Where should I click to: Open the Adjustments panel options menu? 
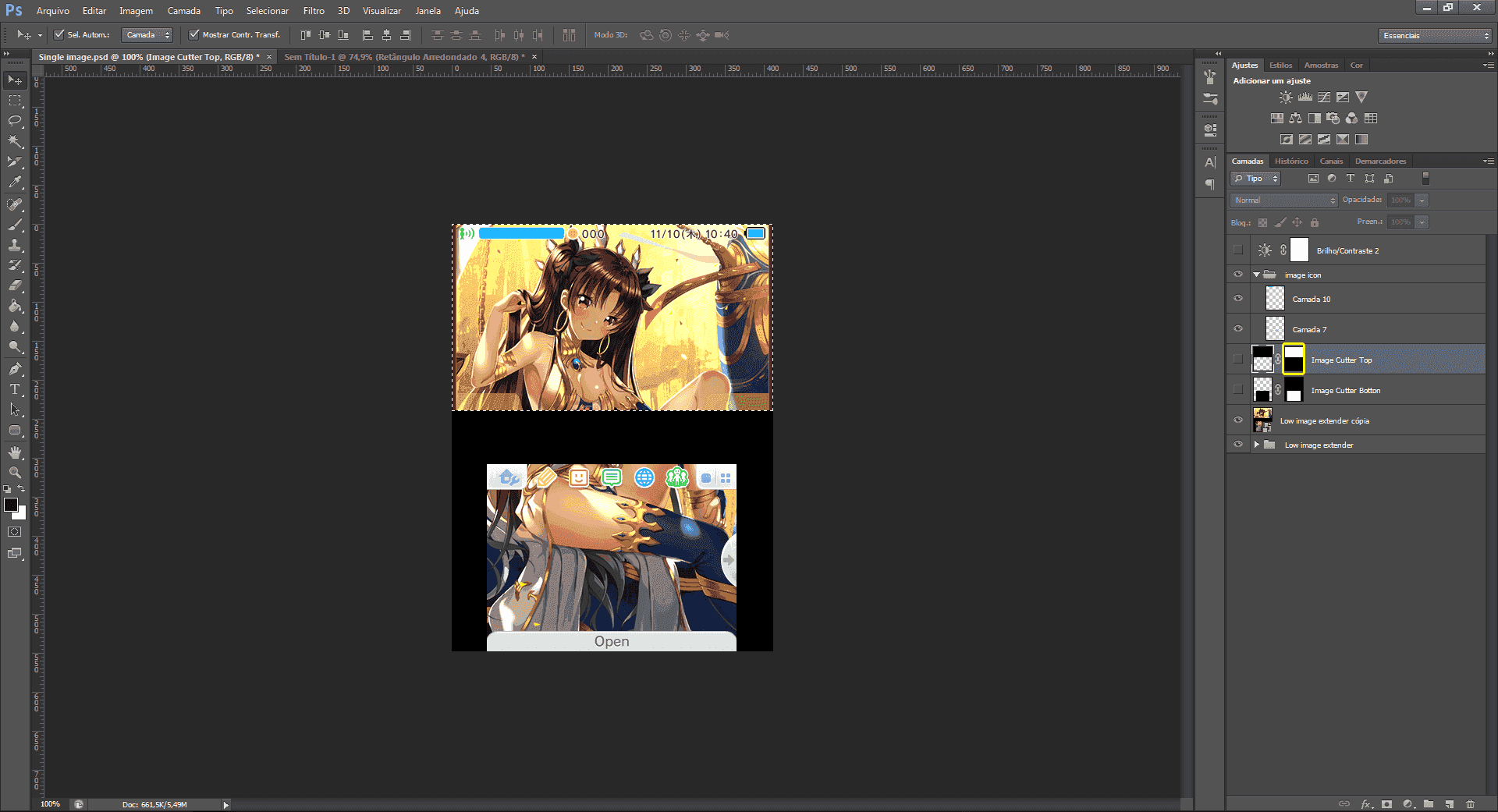coord(1488,66)
